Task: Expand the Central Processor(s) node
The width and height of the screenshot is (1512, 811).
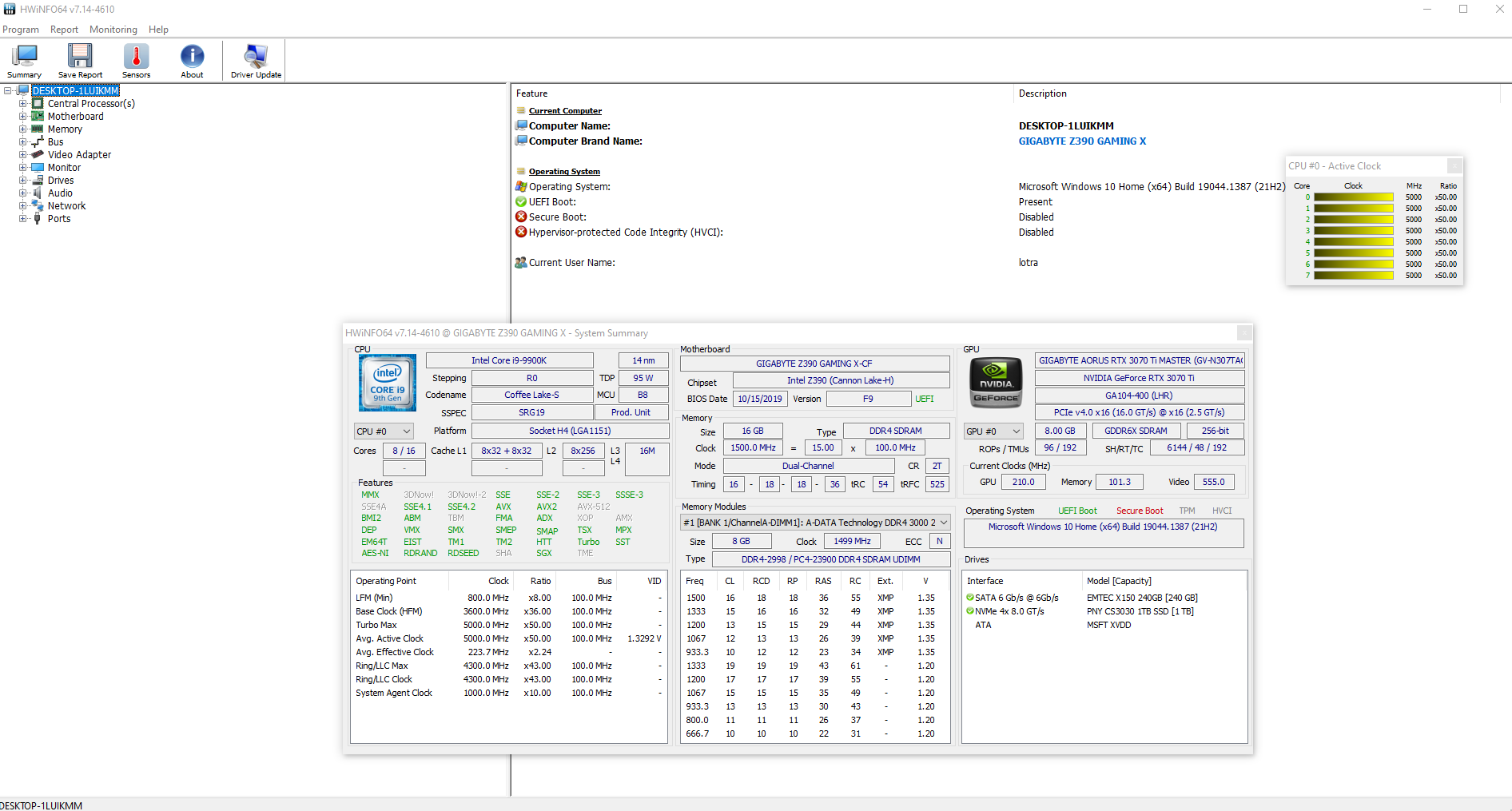Action: pyautogui.click(x=23, y=104)
